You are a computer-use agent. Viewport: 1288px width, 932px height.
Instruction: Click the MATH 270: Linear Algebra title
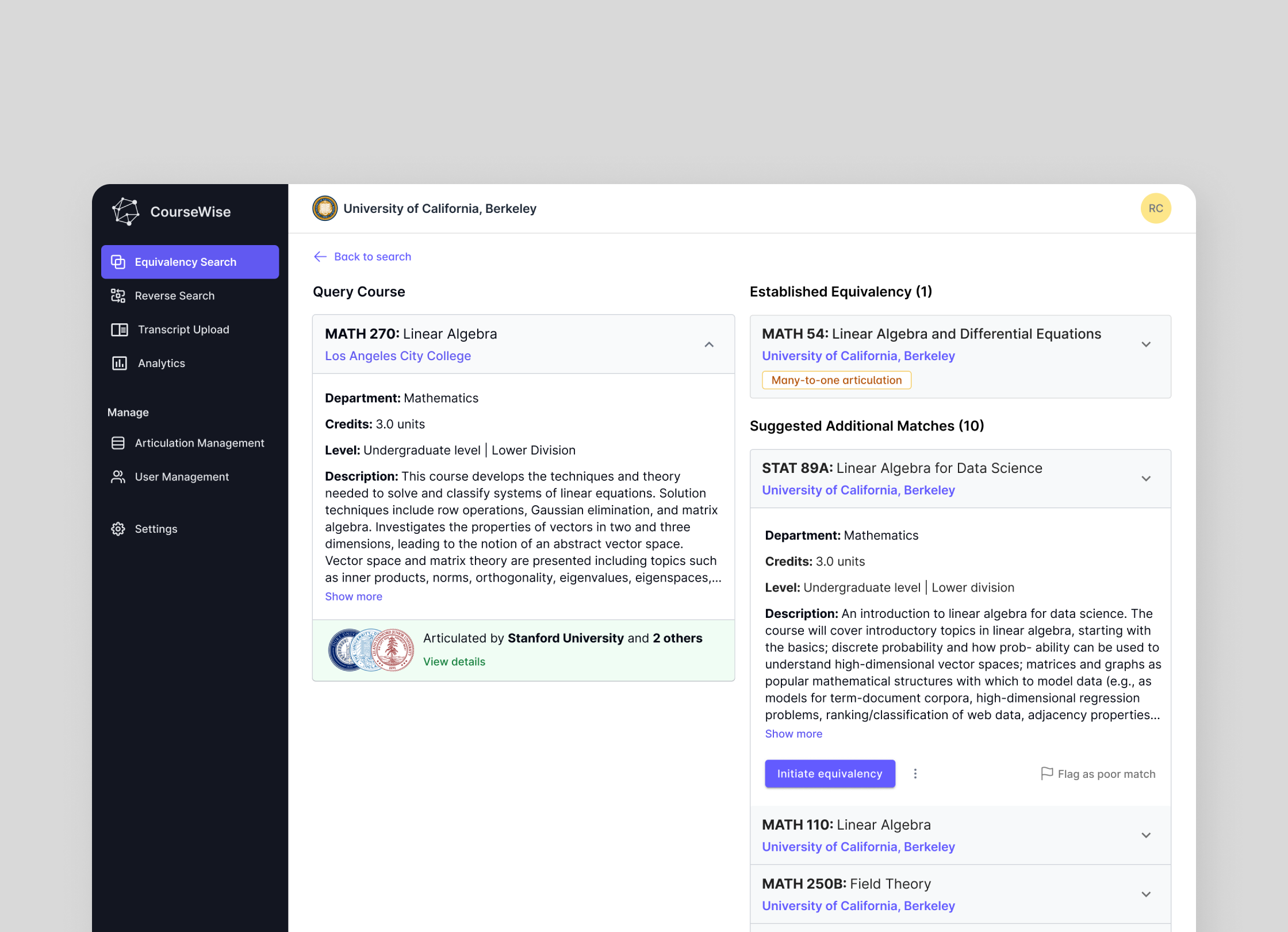tap(411, 334)
